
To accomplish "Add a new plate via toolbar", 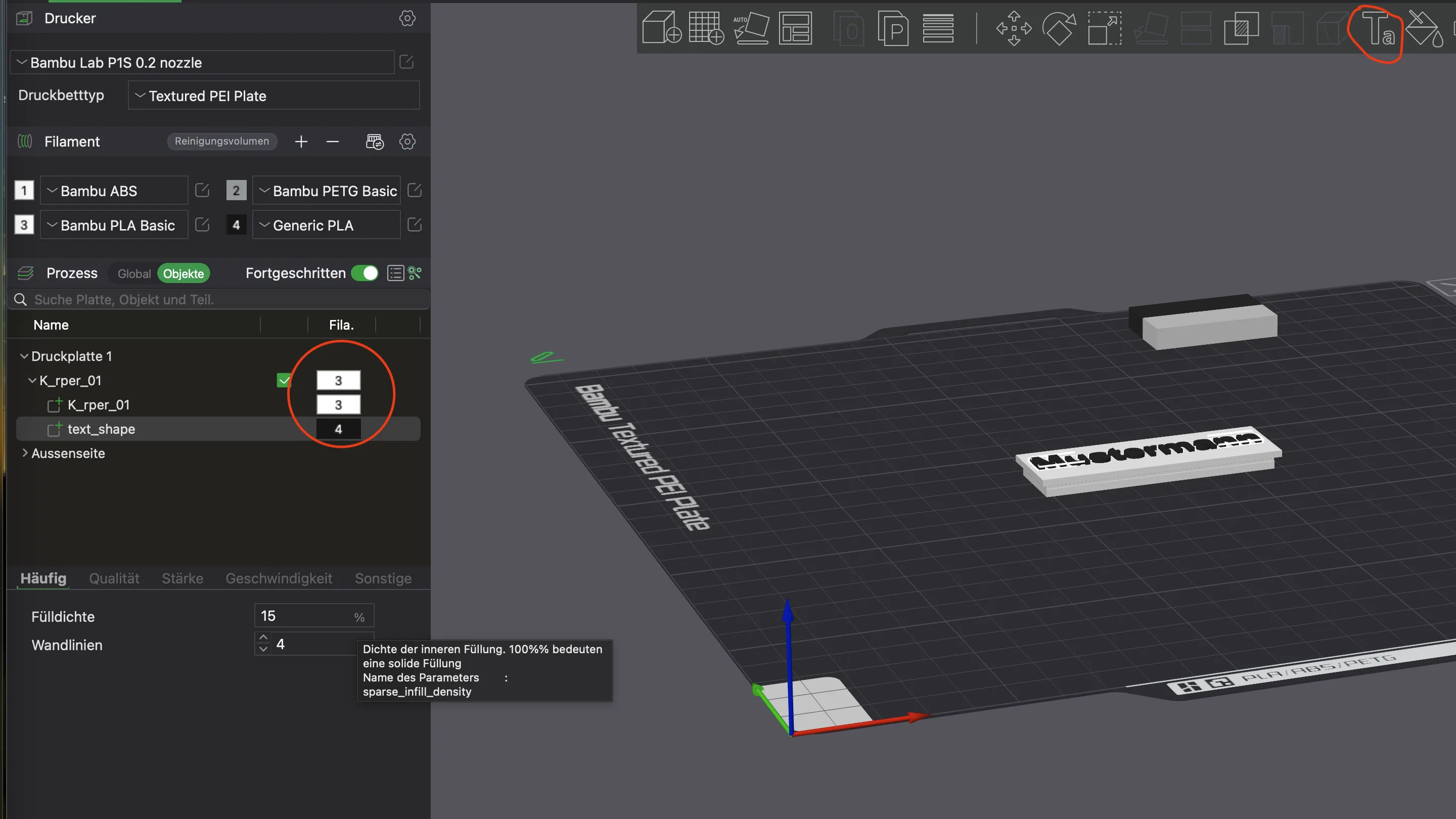I will coord(706,27).
